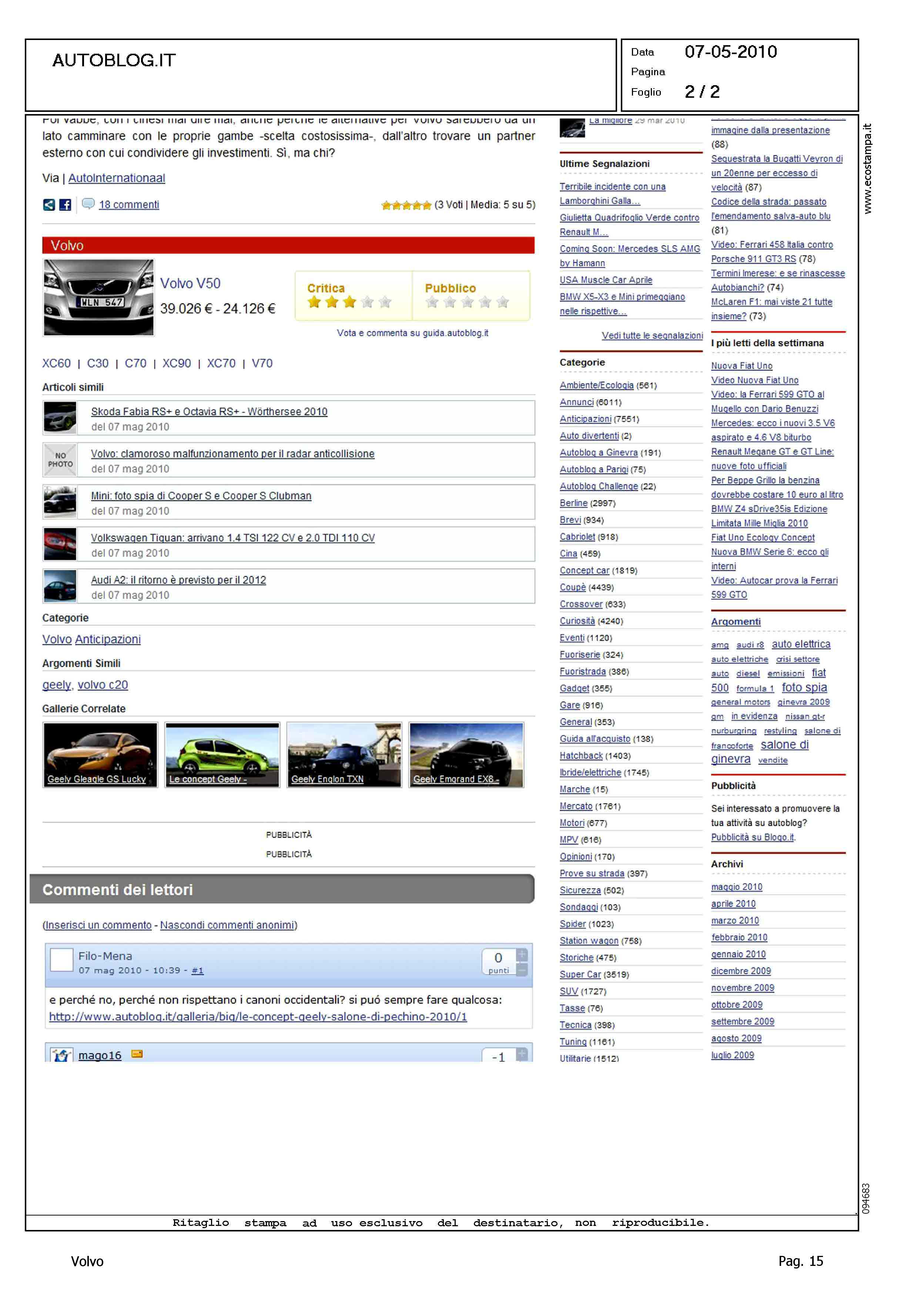Image resolution: width=924 pixels, height=1297 pixels.
Task: Click the NO PHOTO placeholder thumbnail
Action: pyautogui.click(x=60, y=460)
